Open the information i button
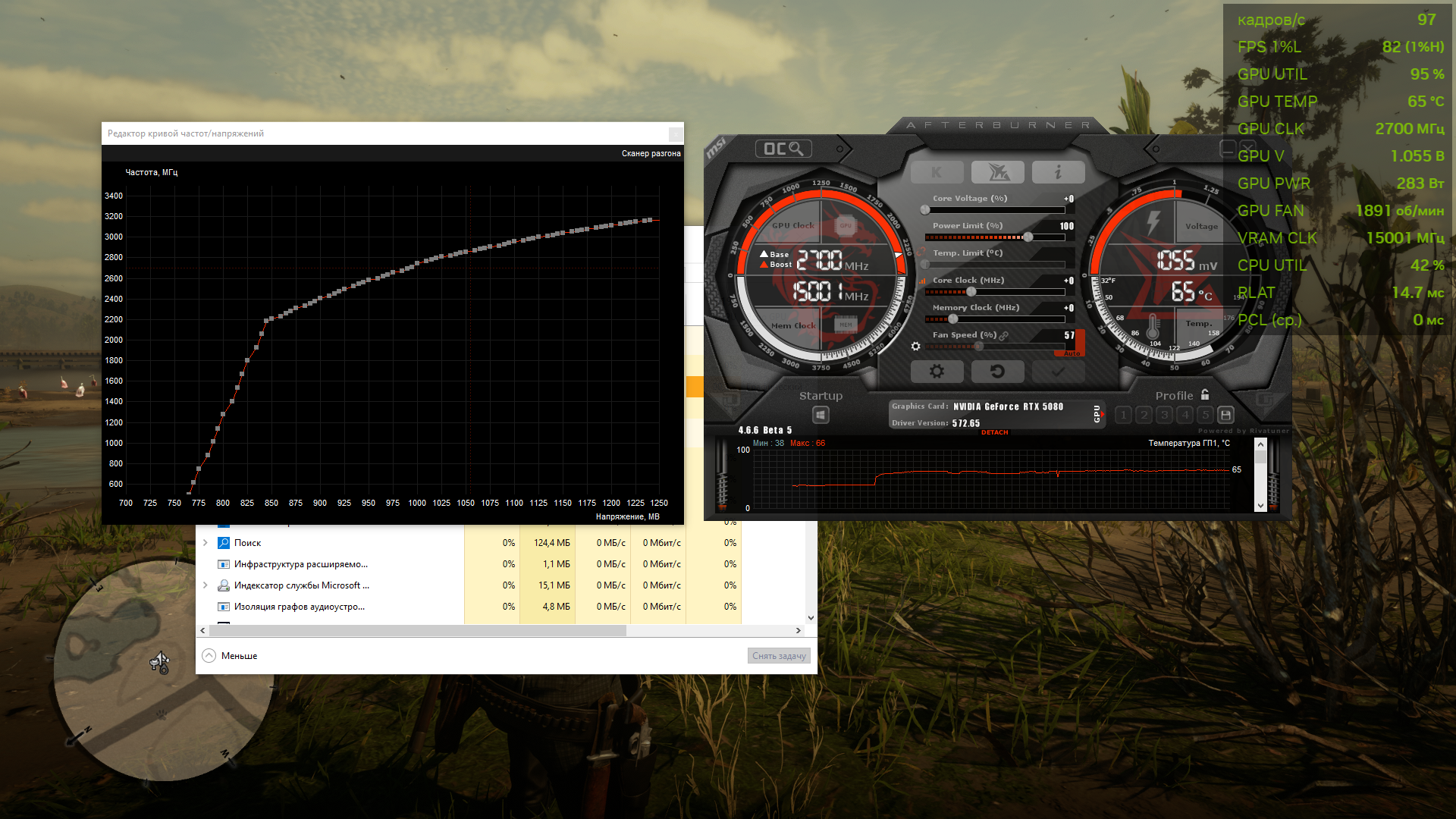Screen dimensions: 1456x819 tap(1058, 173)
